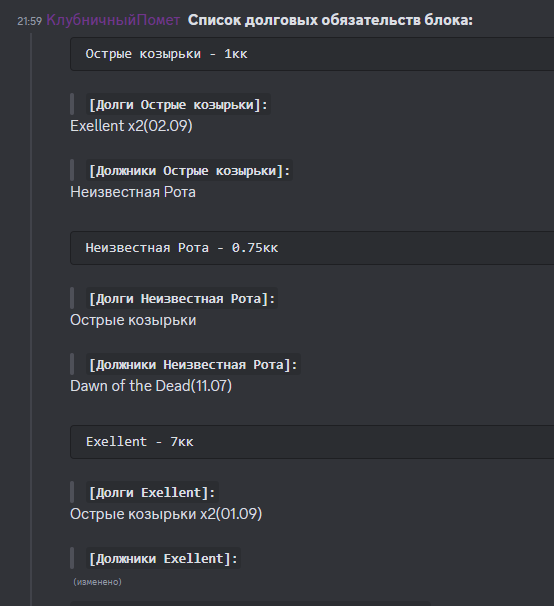Click the code block Exellent - 7кк
This screenshot has height=606, width=554.
click(312, 442)
